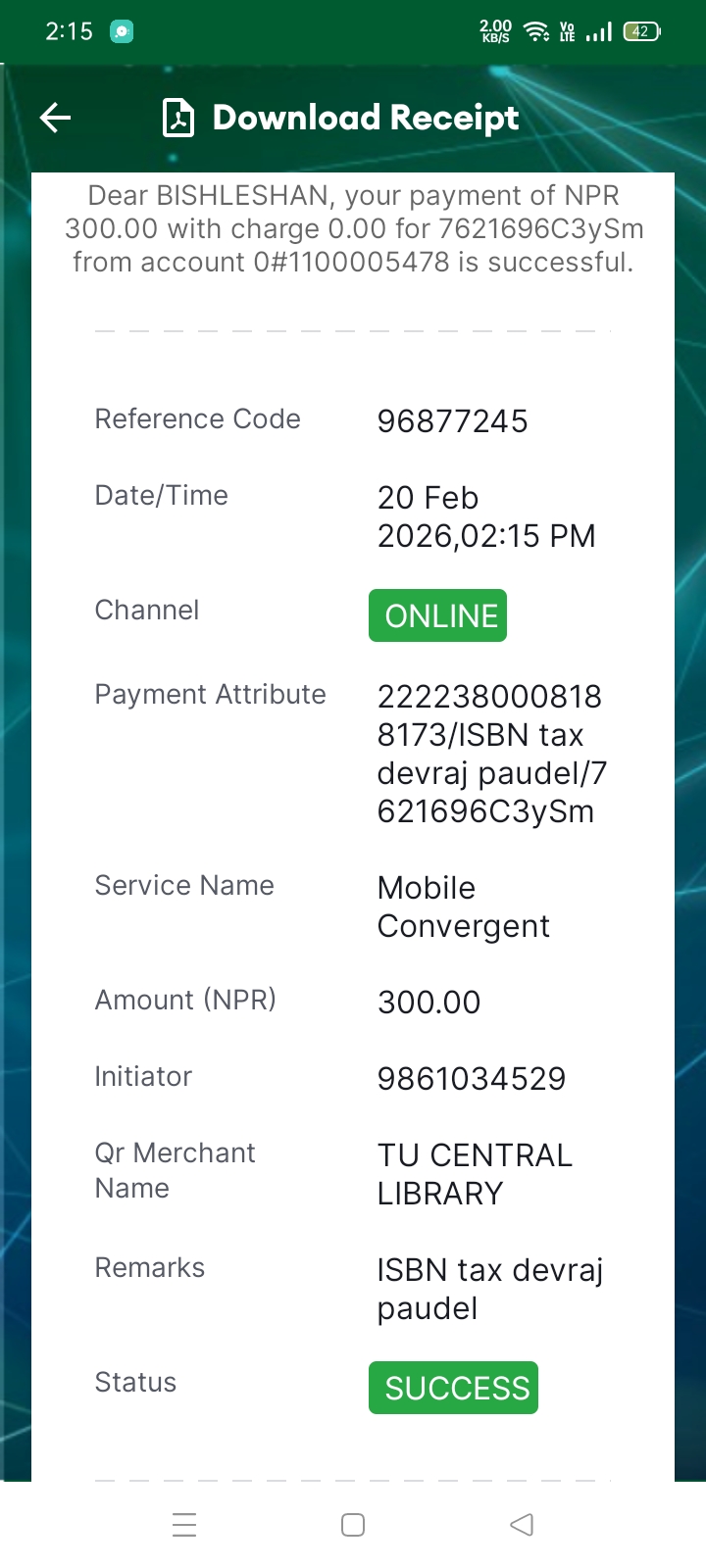Tap the back arrow in header
Image resolution: width=706 pixels, height=1568 pixels.
(x=56, y=119)
